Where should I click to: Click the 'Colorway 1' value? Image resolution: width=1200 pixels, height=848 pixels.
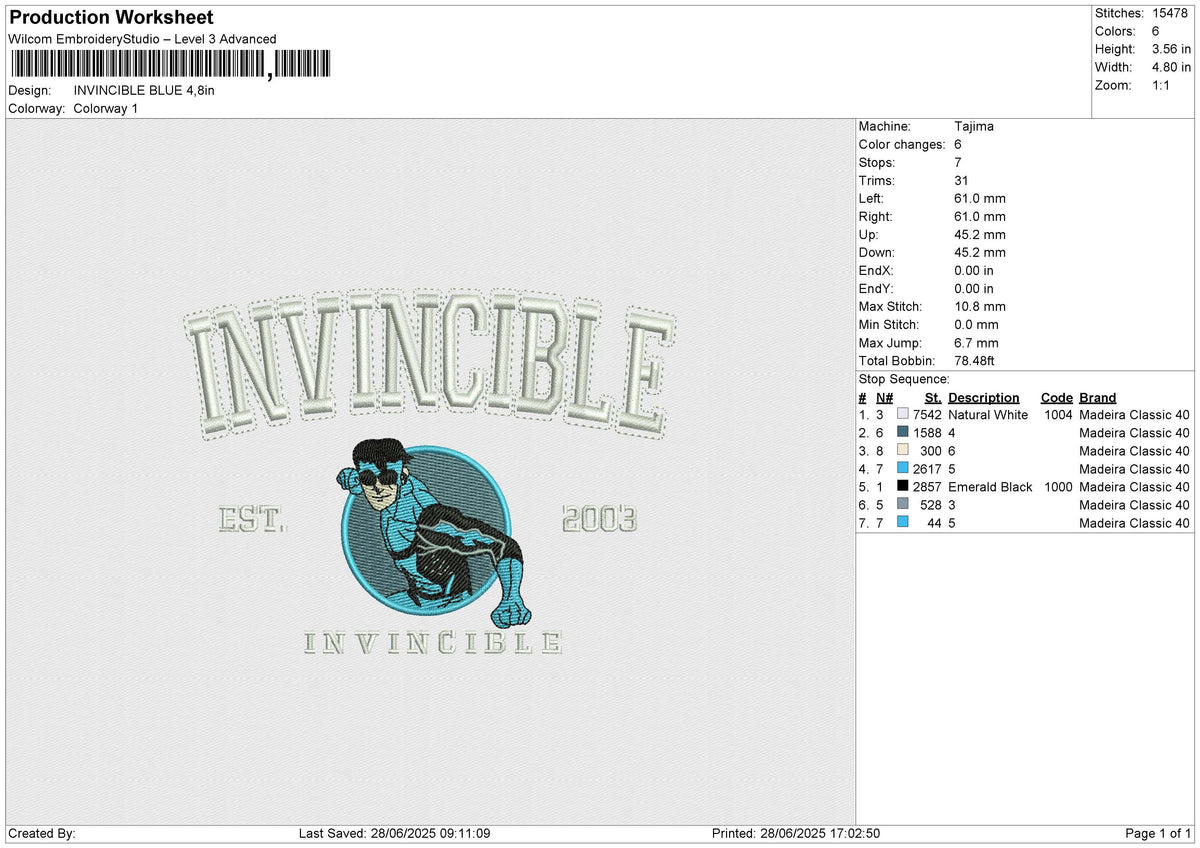tap(106, 108)
